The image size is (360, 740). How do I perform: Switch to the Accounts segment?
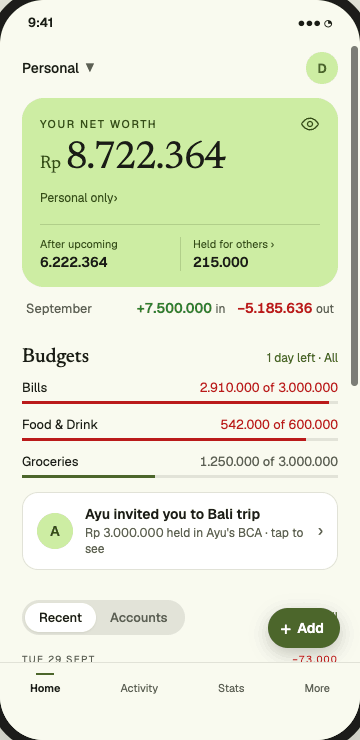tap(139, 617)
